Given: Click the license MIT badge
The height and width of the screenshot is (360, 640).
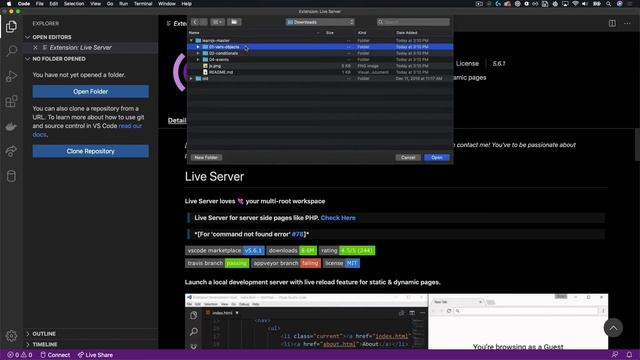Looking at the screenshot, I should click(x=342, y=263).
